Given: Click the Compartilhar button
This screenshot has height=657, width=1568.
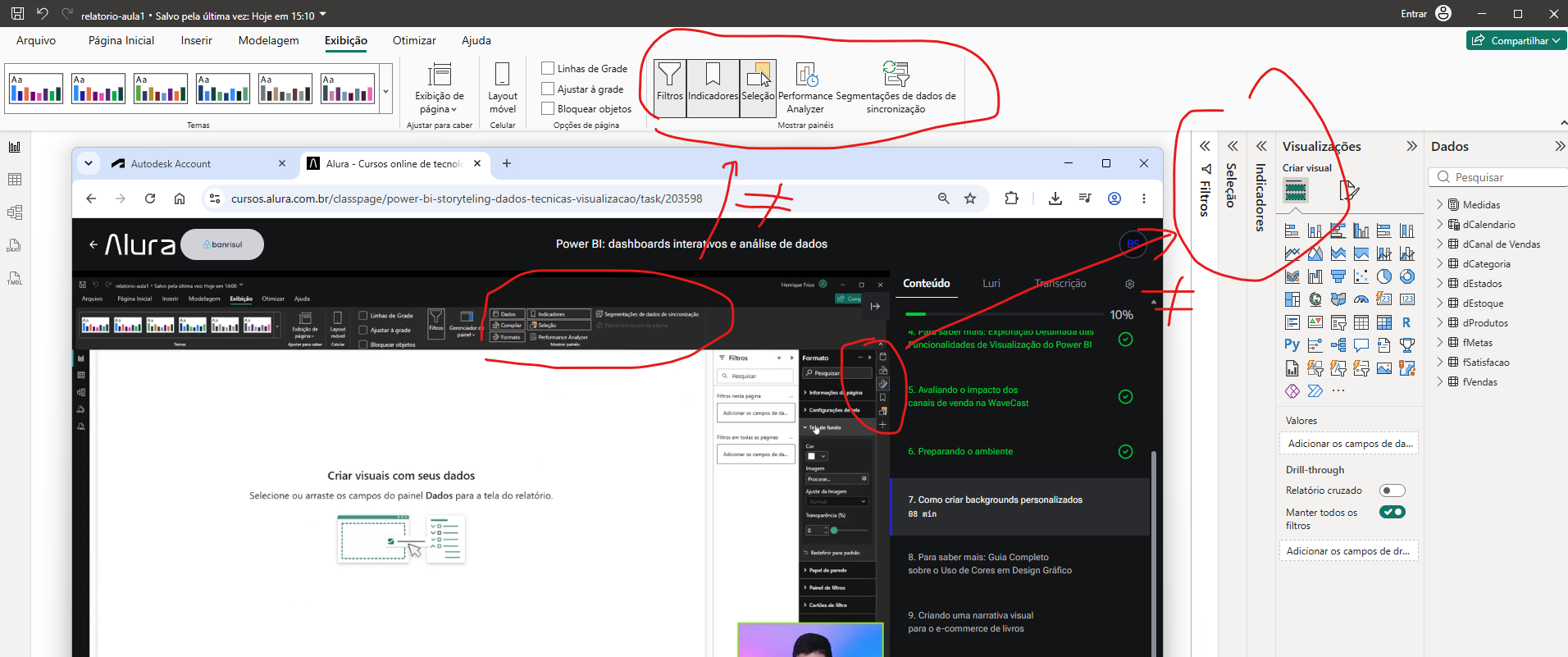Looking at the screenshot, I should point(1516,40).
